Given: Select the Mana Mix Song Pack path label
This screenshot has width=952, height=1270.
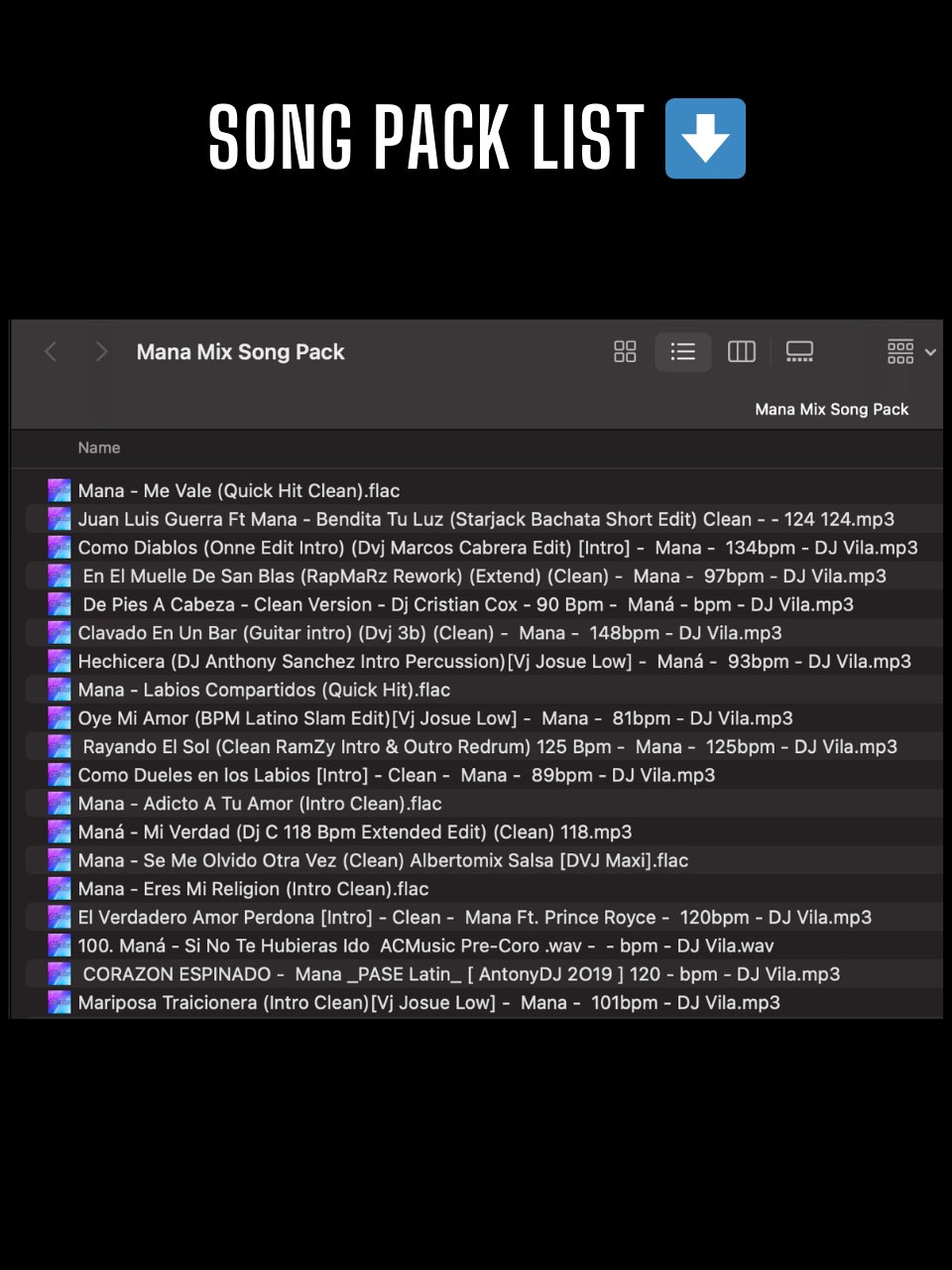Looking at the screenshot, I should tap(831, 409).
